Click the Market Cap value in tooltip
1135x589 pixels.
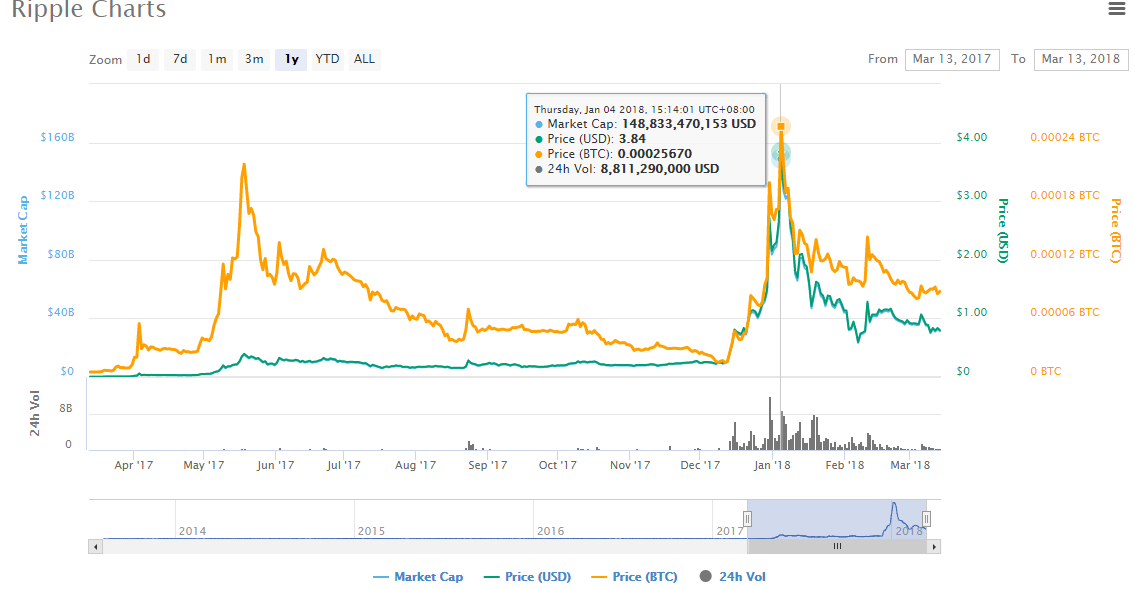(x=688, y=124)
